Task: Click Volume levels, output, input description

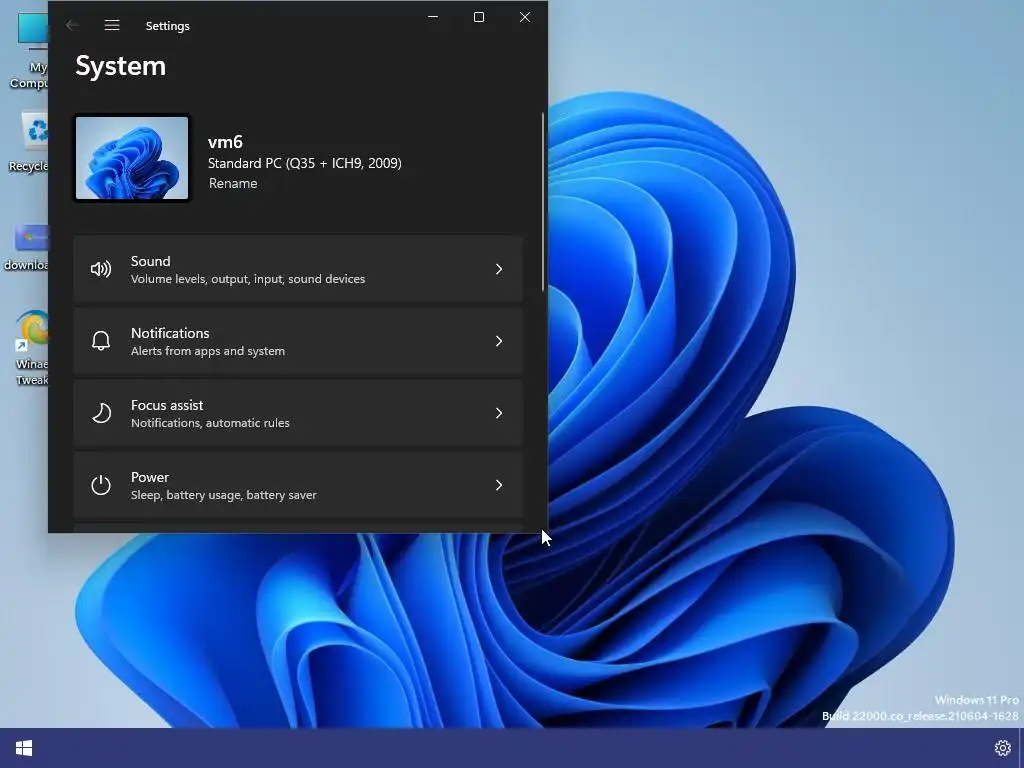Action: (248, 279)
